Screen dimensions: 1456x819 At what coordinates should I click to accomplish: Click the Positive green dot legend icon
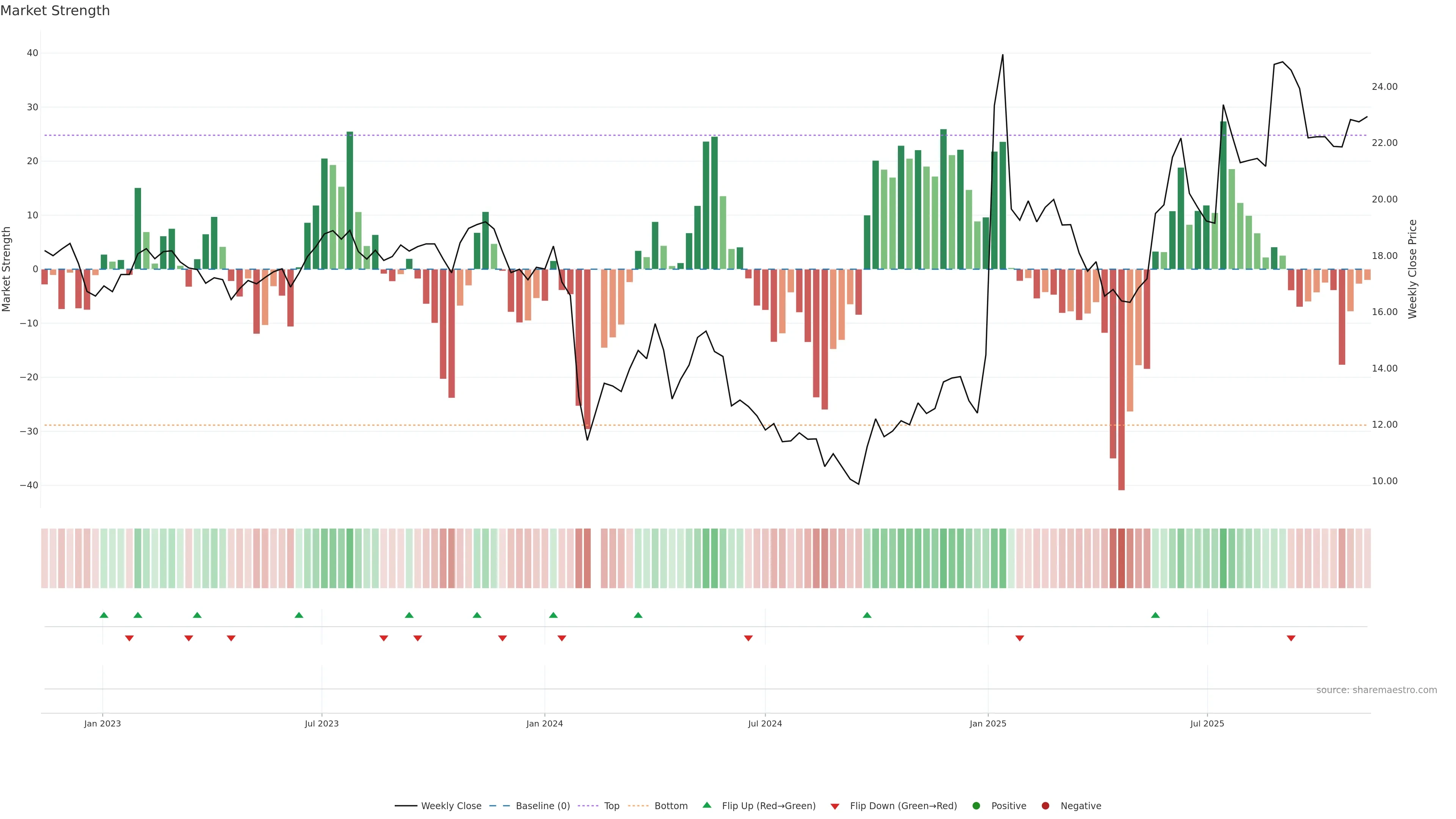[x=976, y=806]
